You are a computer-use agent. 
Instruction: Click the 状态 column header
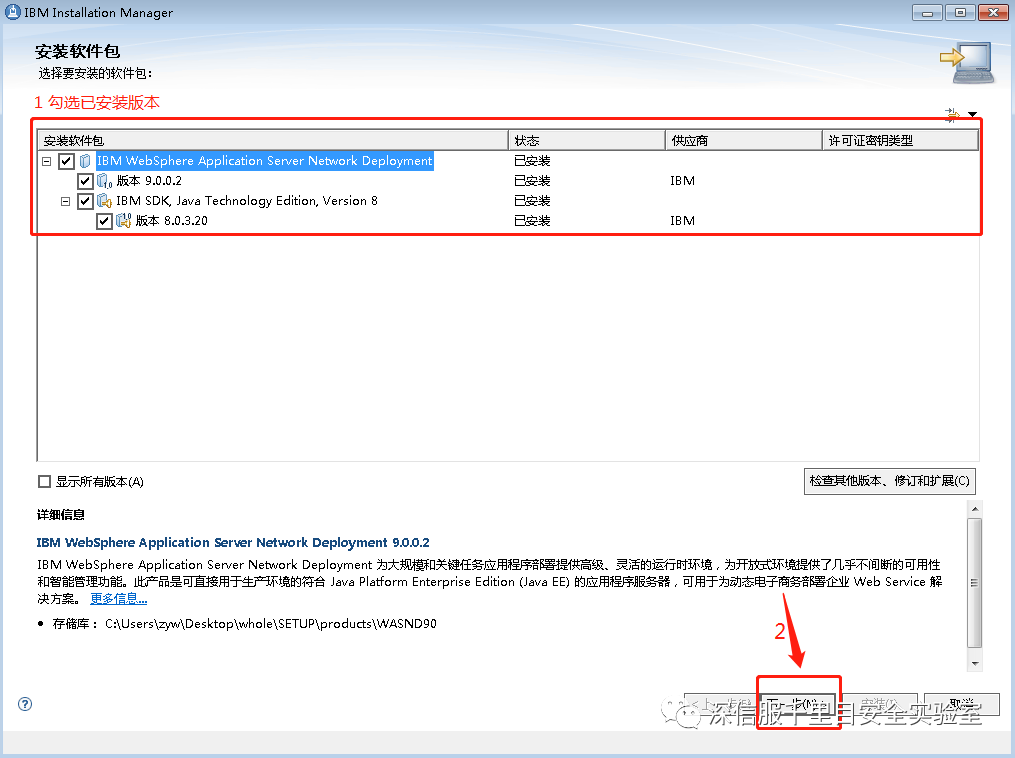coord(587,140)
